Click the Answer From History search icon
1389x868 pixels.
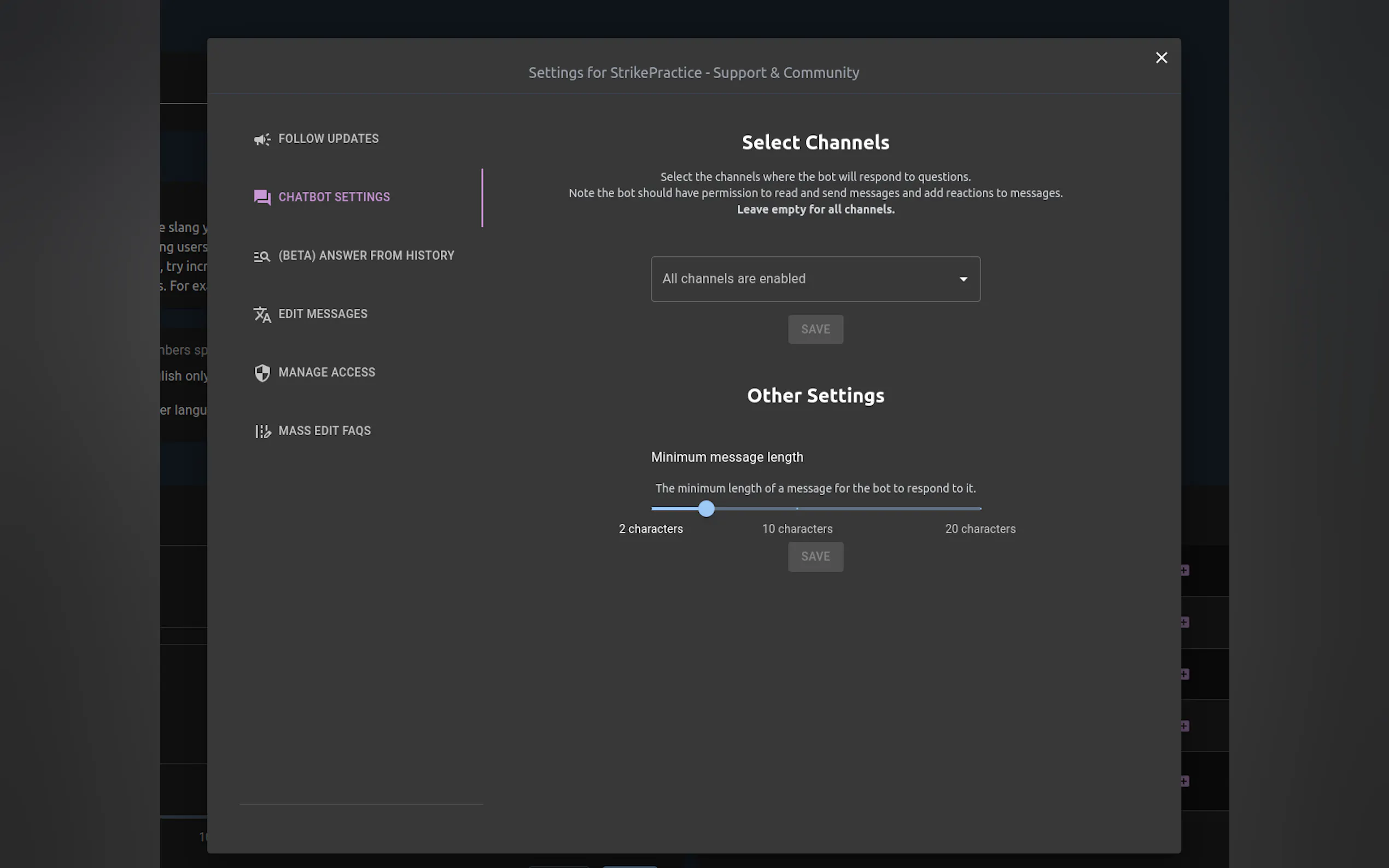click(x=262, y=256)
